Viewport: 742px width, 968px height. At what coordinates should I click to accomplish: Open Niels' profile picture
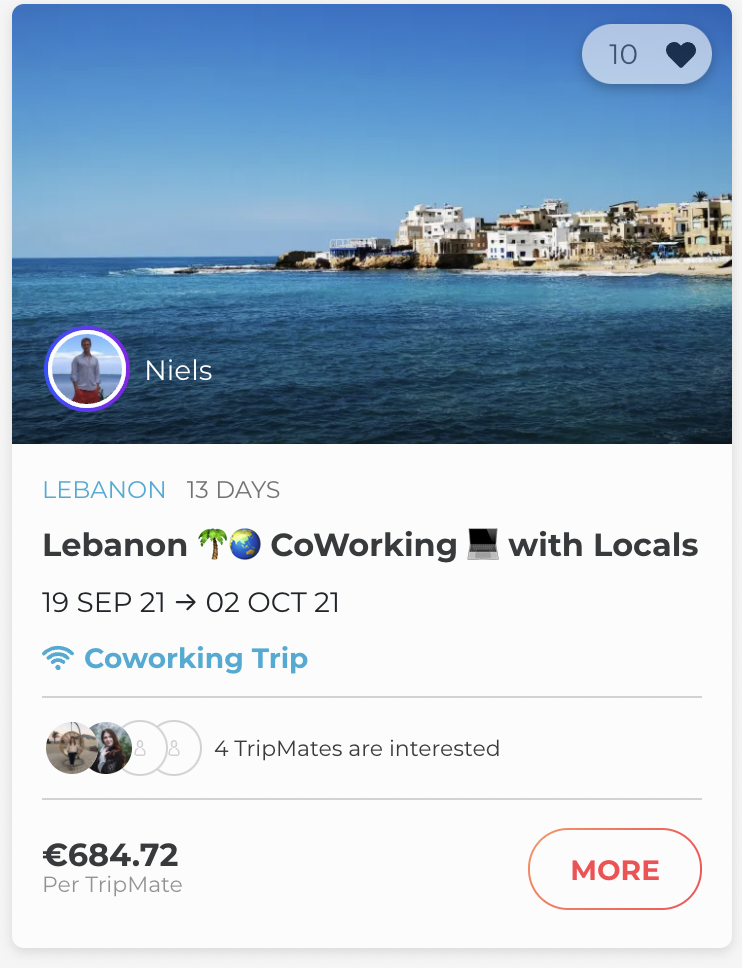pyautogui.click(x=87, y=370)
